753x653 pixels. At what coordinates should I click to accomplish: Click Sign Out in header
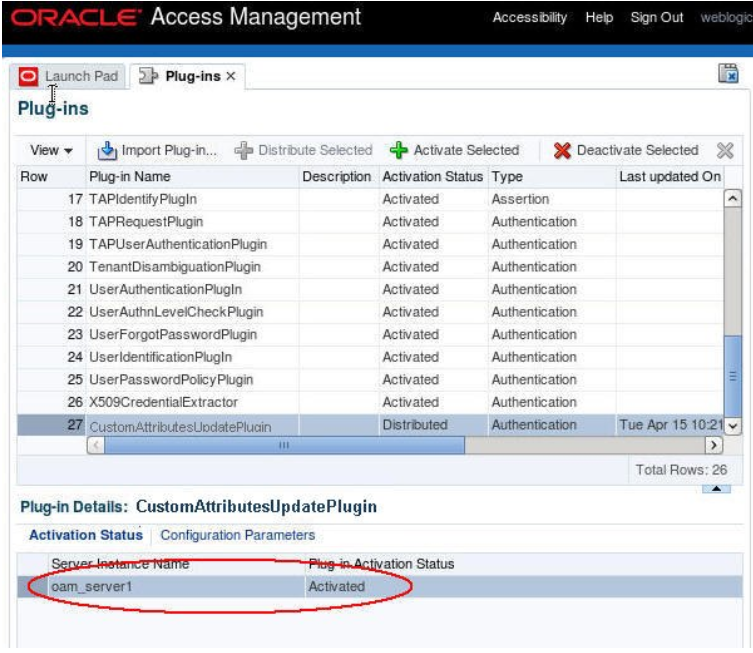(x=656, y=18)
